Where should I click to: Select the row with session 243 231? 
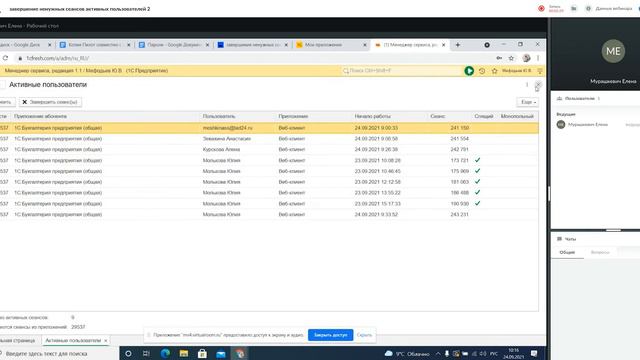tap(269, 214)
